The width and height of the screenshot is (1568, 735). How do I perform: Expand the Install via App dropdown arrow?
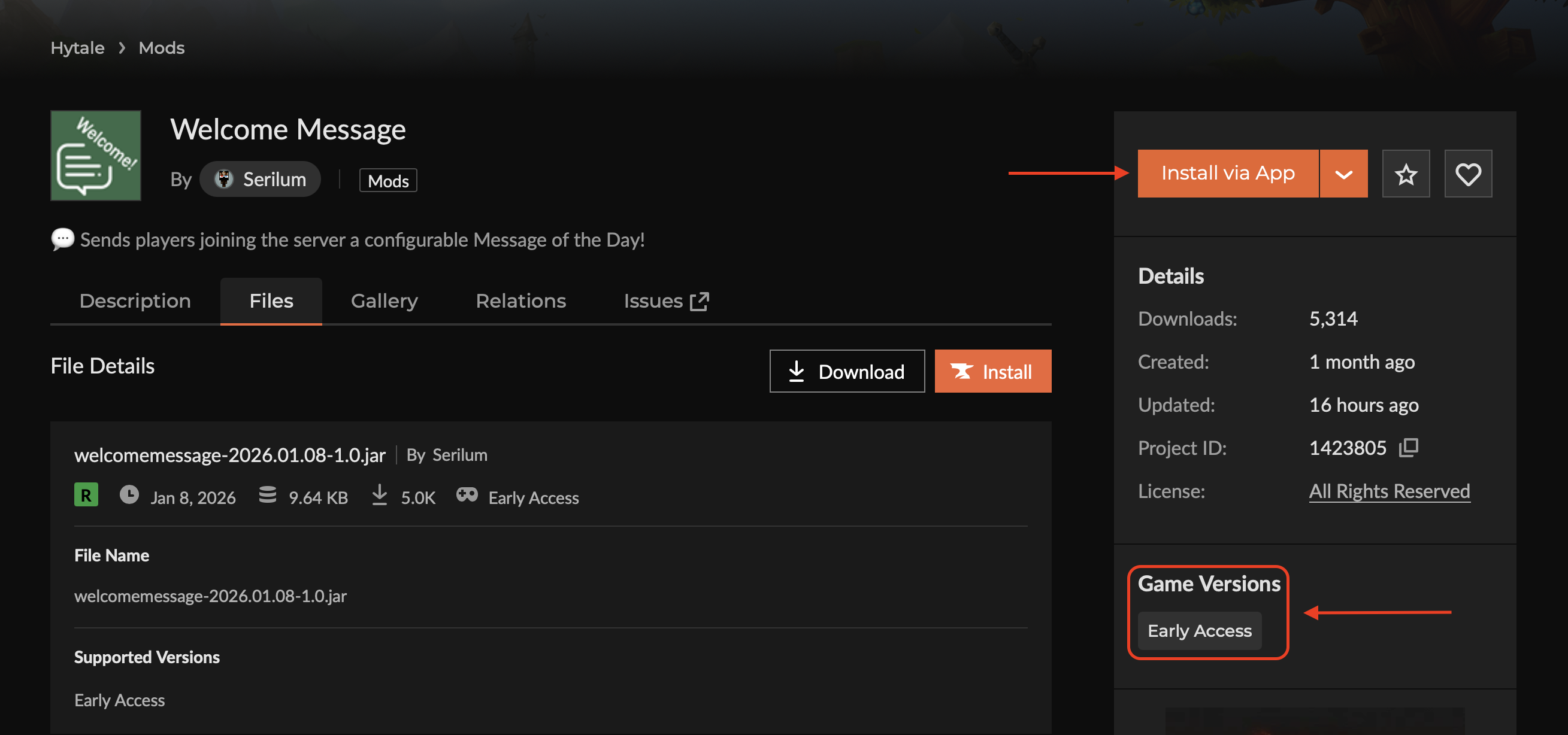1343,174
